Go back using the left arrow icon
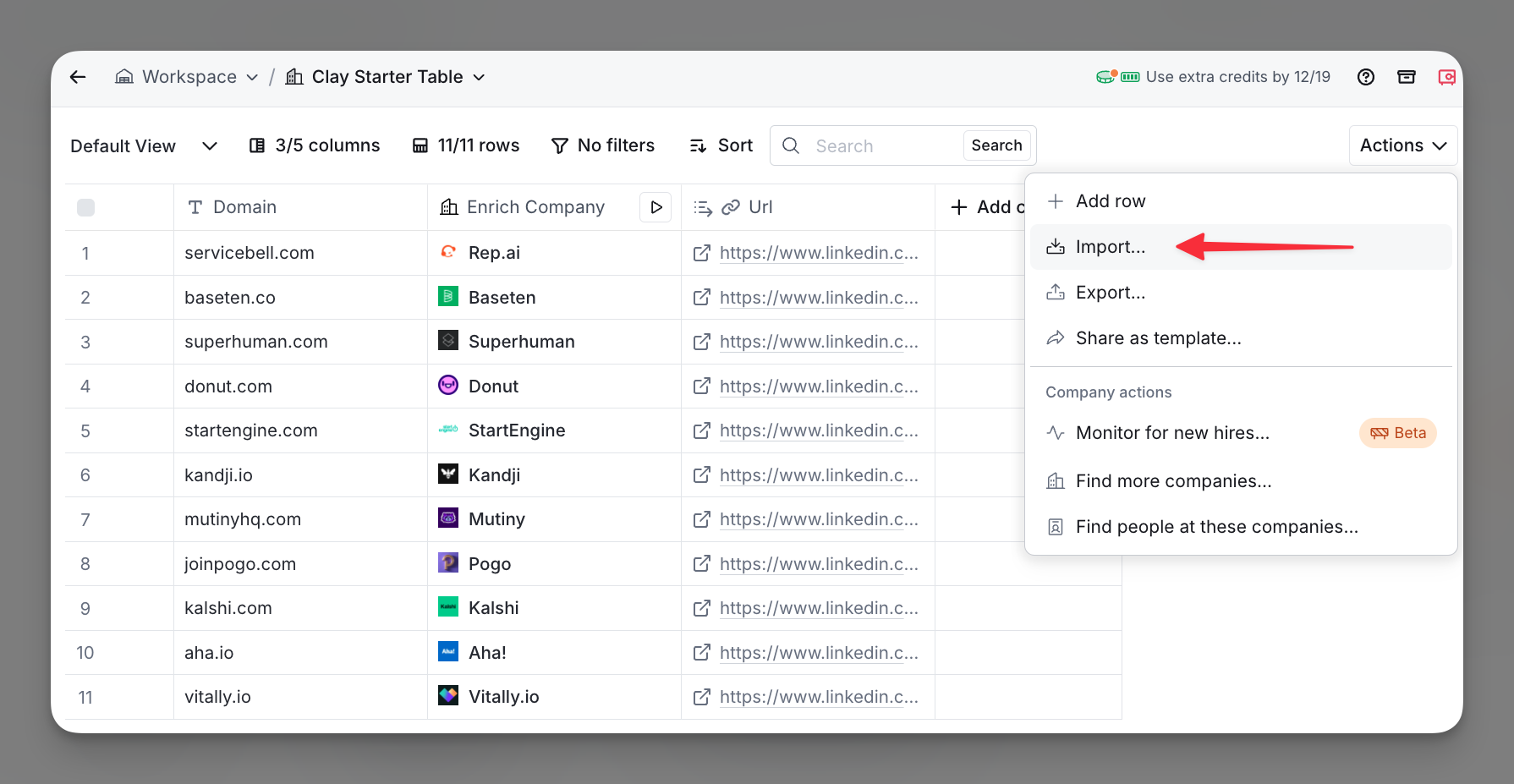This screenshot has height=784, width=1514. point(78,77)
